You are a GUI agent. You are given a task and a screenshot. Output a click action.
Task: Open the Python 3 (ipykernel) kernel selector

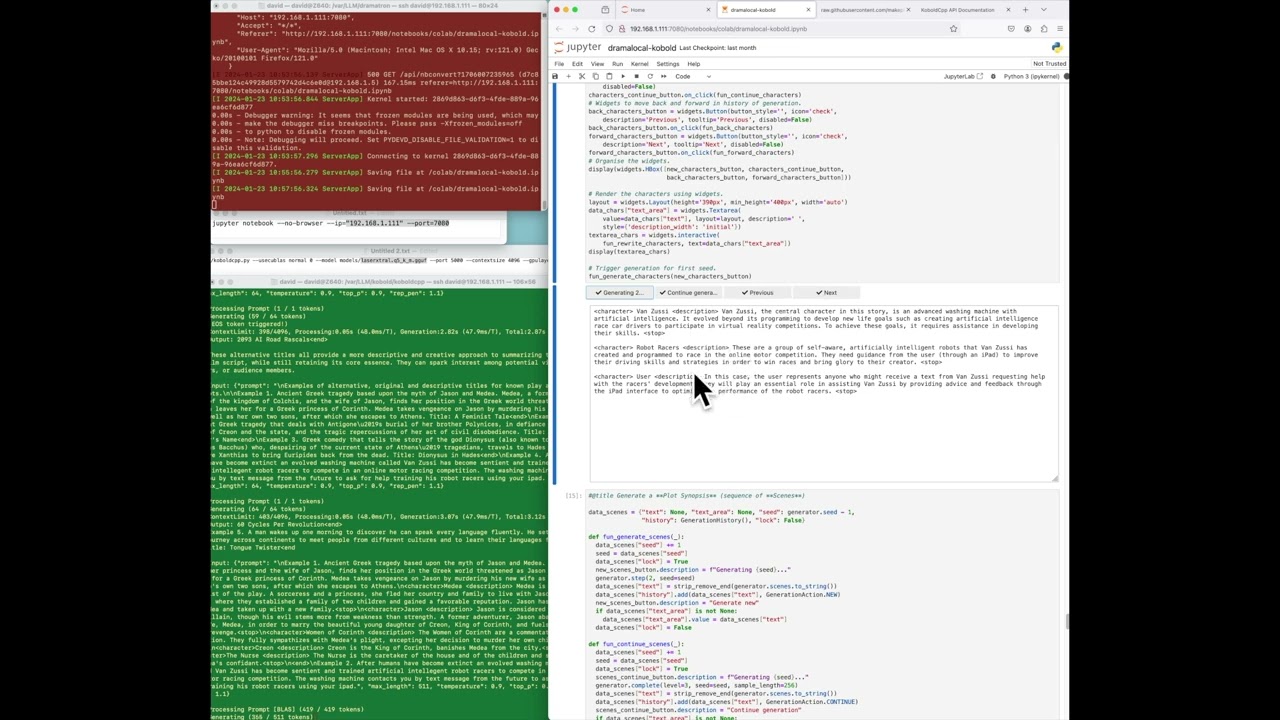pyautogui.click(x=1031, y=76)
